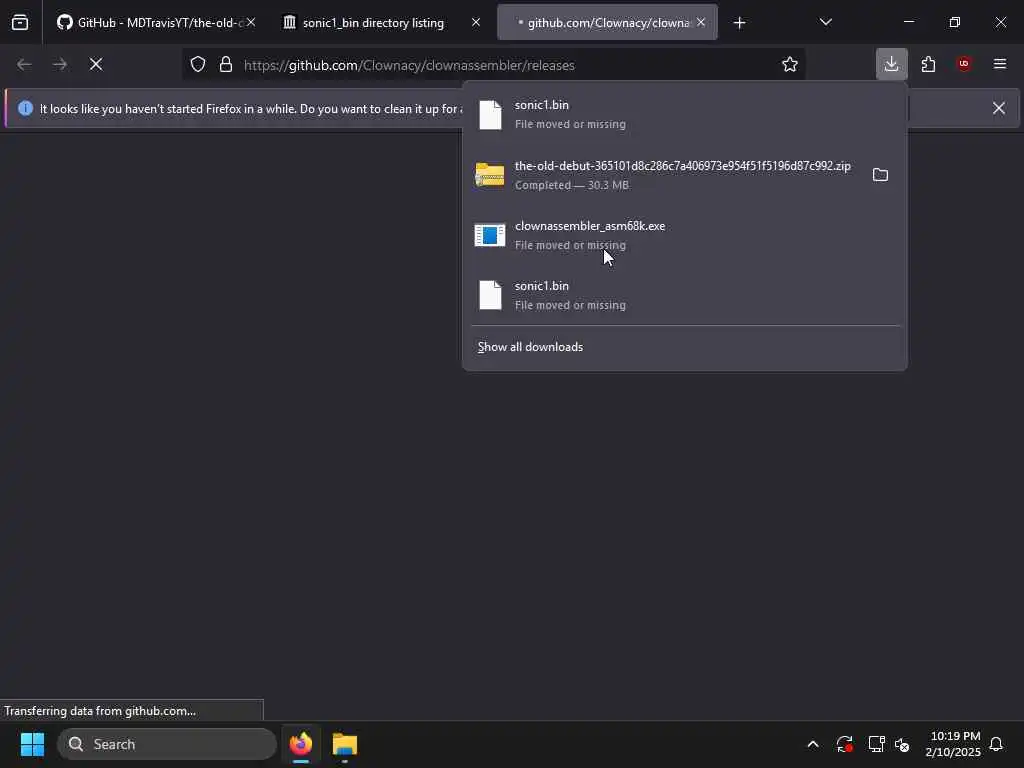
Task: Open File Explorer from the taskbar
Action: pyautogui.click(x=345, y=744)
